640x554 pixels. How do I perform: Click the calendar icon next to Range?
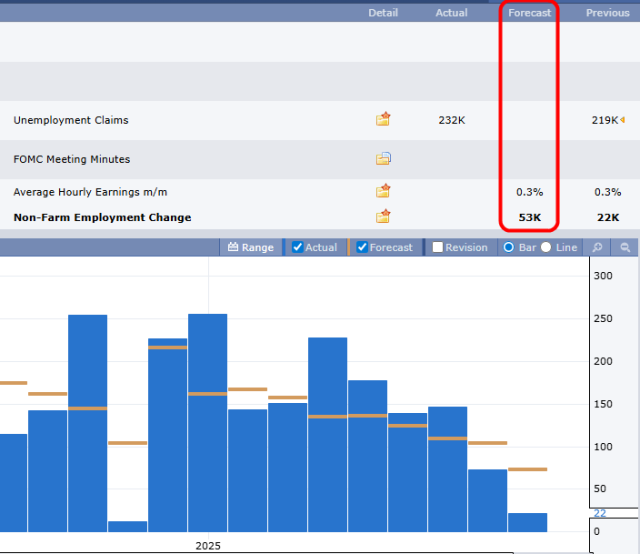233,247
